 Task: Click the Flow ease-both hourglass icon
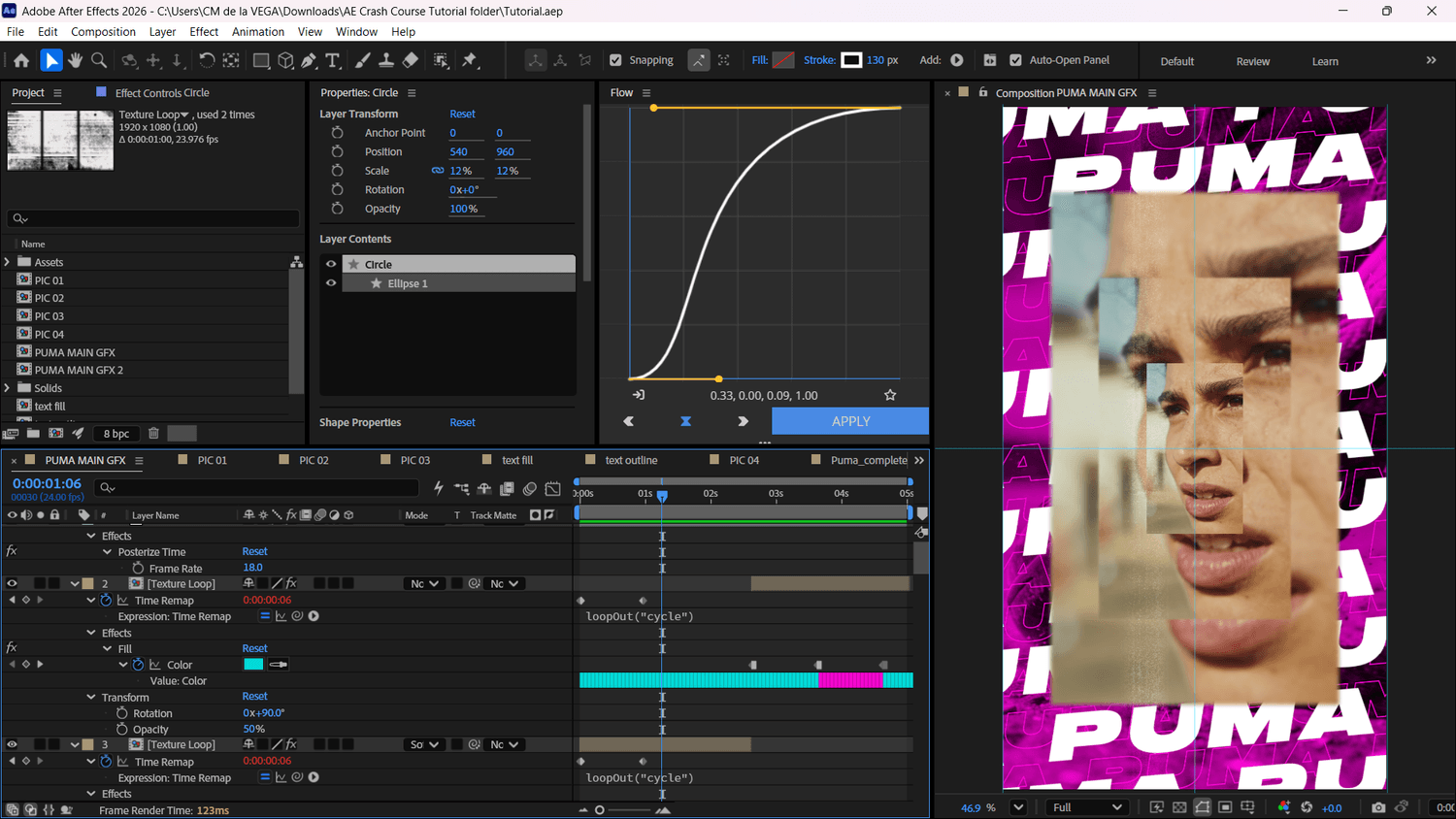(x=685, y=421)
